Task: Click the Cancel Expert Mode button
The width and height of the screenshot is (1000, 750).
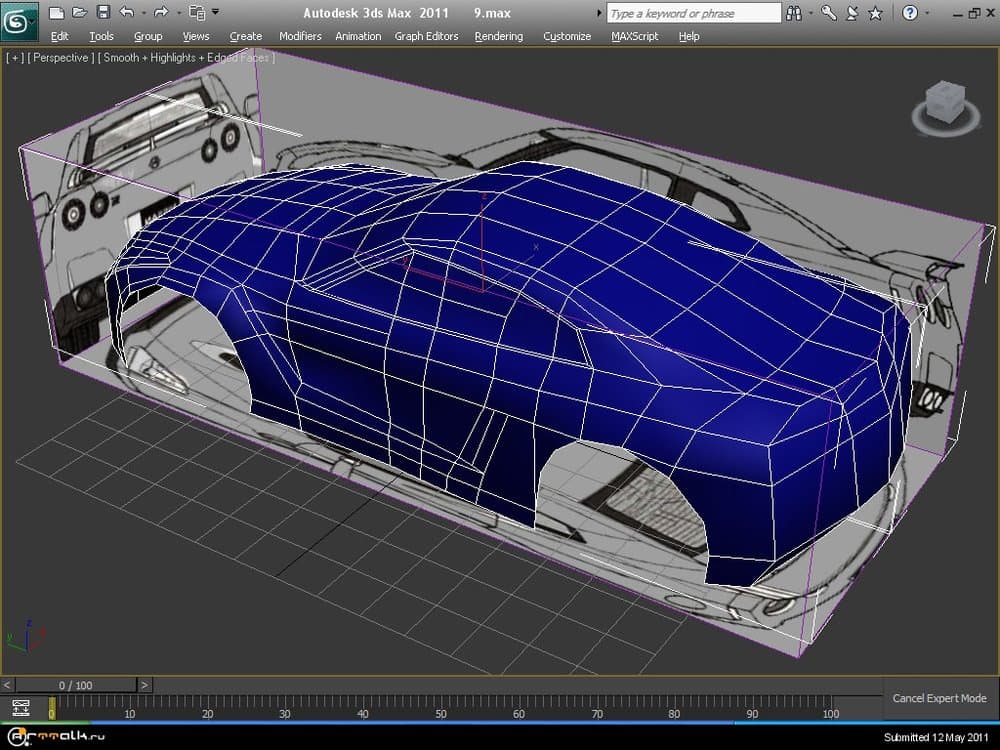Action: pyautogui.click(x=939, y=698)
